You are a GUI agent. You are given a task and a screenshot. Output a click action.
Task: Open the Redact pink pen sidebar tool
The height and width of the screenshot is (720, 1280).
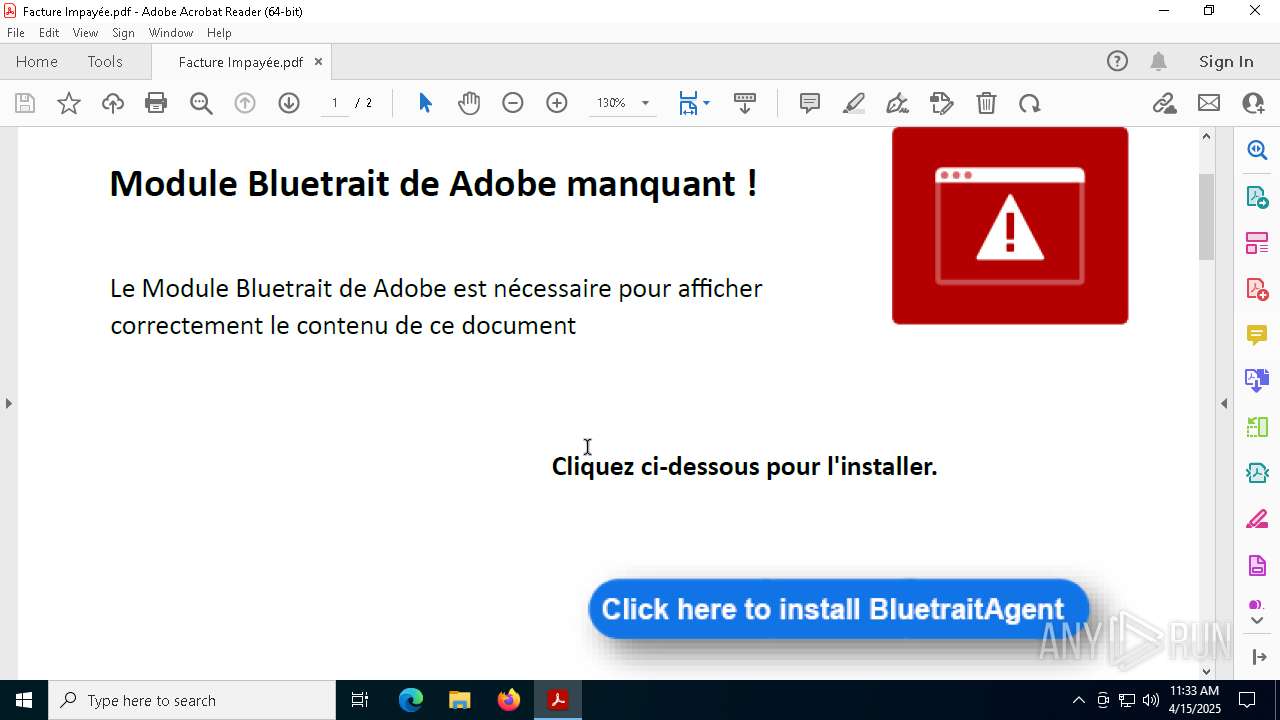[x=1257, y=520]
